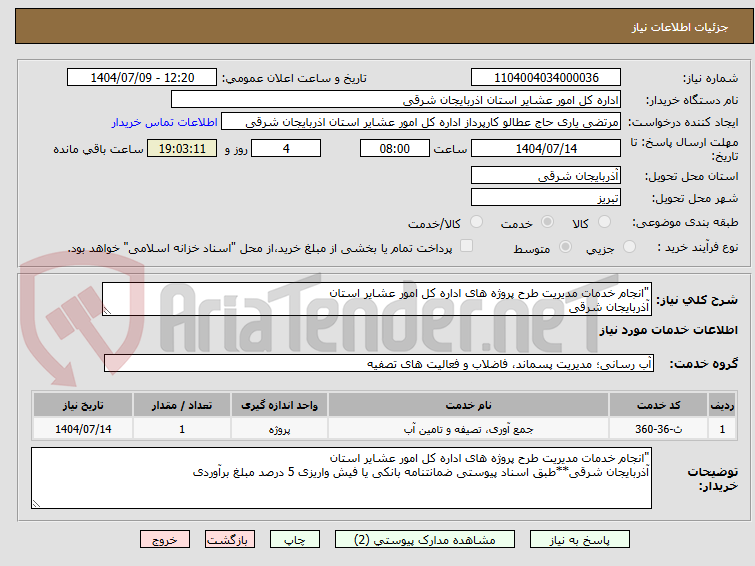The image size is (755, 566).
Task: Select the خدمت radio button
Action: pyautogui.click(x=547, y=222)
